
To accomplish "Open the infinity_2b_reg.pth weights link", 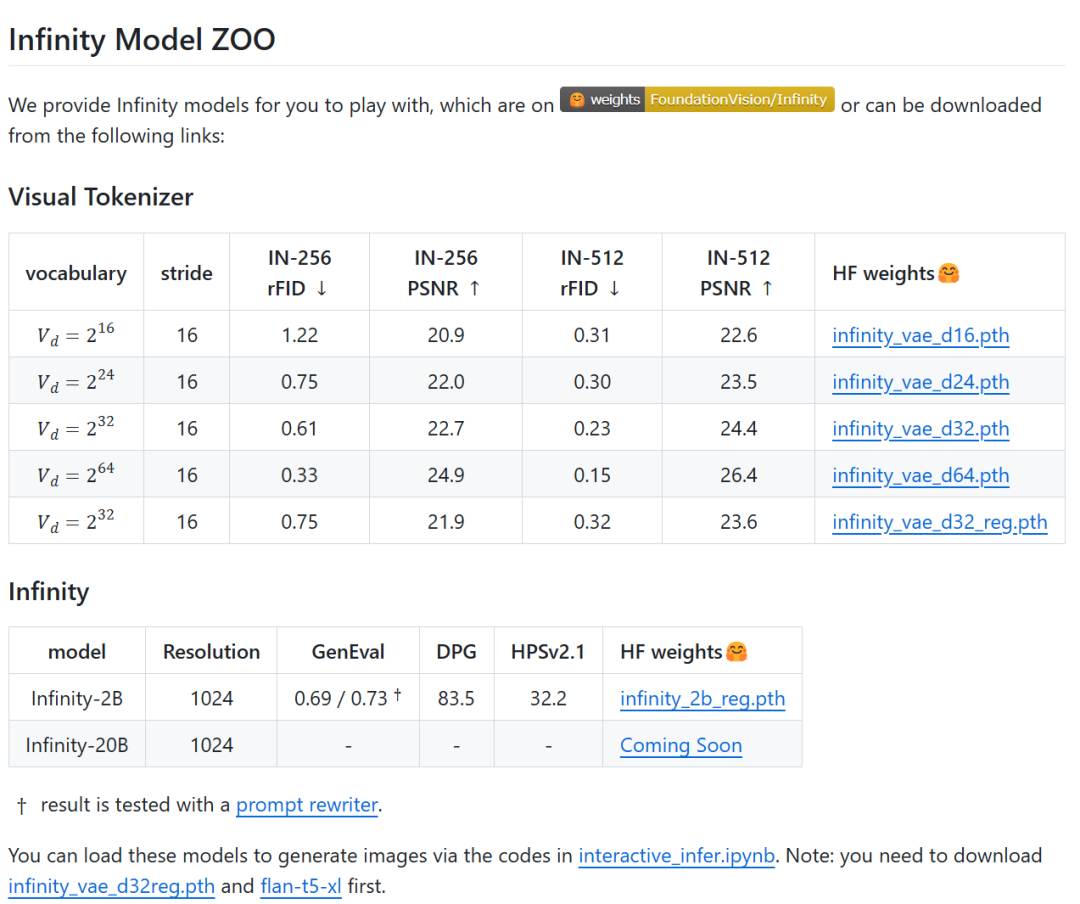I will point(702,699).
